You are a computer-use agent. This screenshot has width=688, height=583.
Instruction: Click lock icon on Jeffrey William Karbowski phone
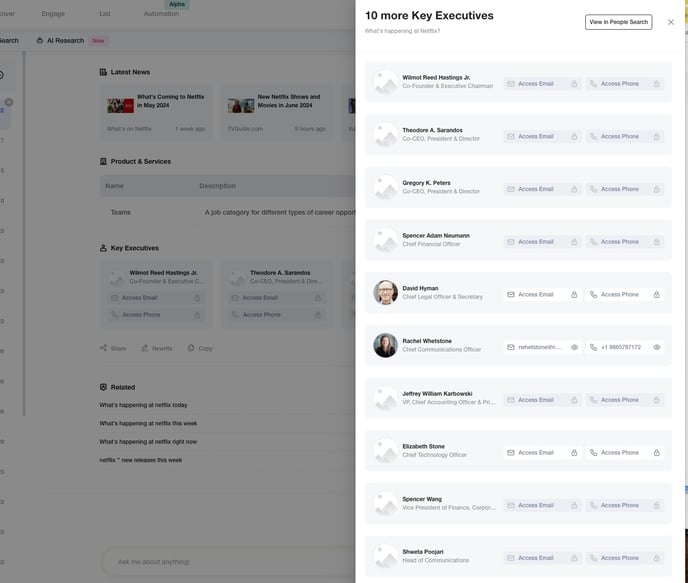tap(656, 400)
